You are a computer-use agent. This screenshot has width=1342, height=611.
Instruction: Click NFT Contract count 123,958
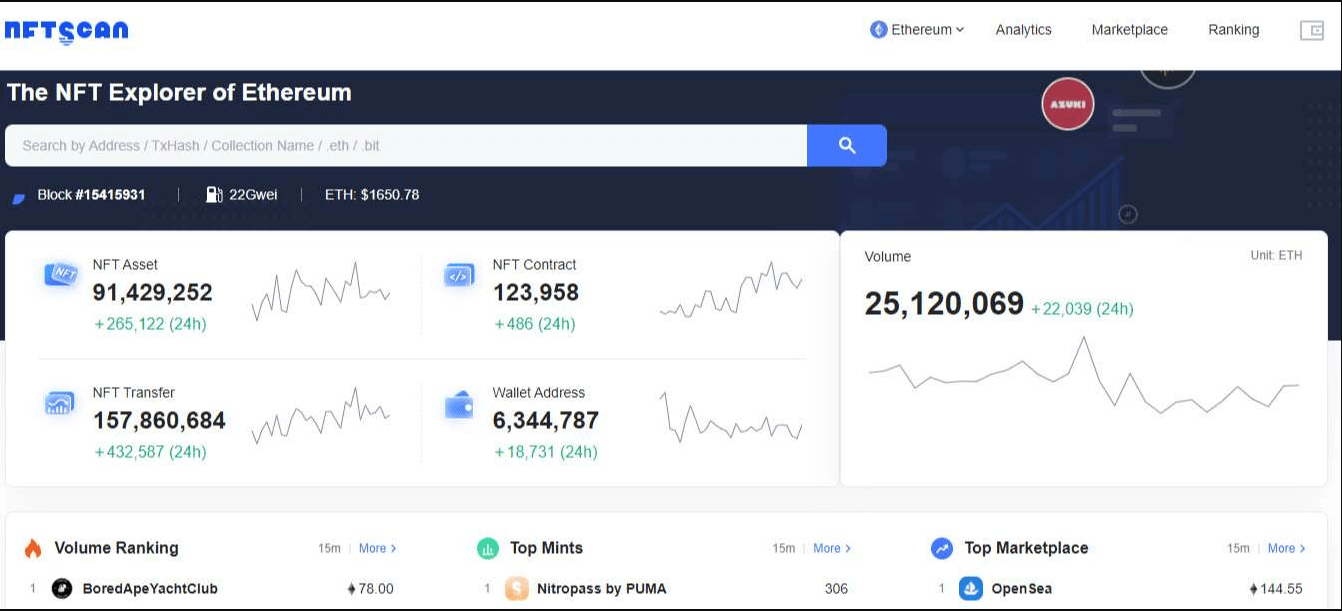(x=536, y=293)
